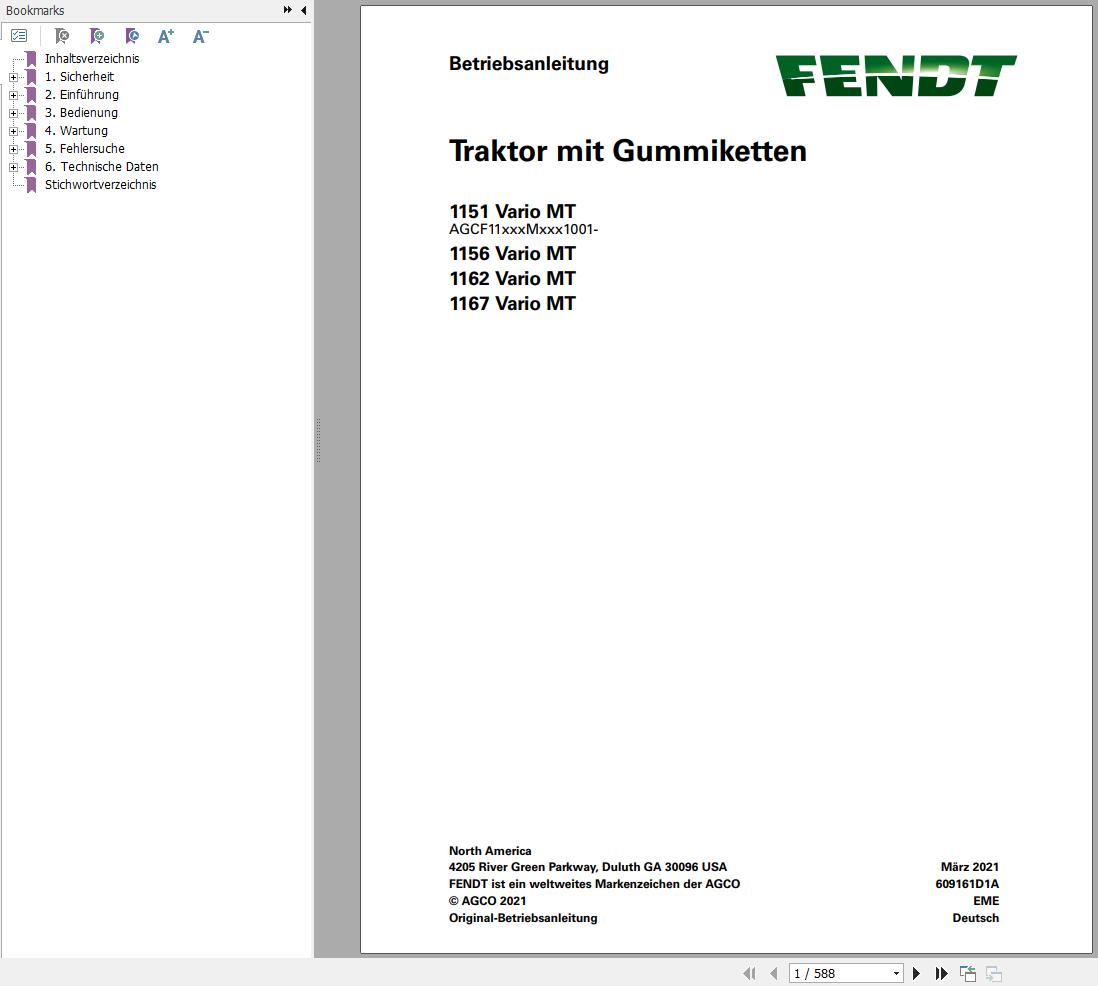
Task: Click the Bookmarks panel title
Action: tap(35, 11)
